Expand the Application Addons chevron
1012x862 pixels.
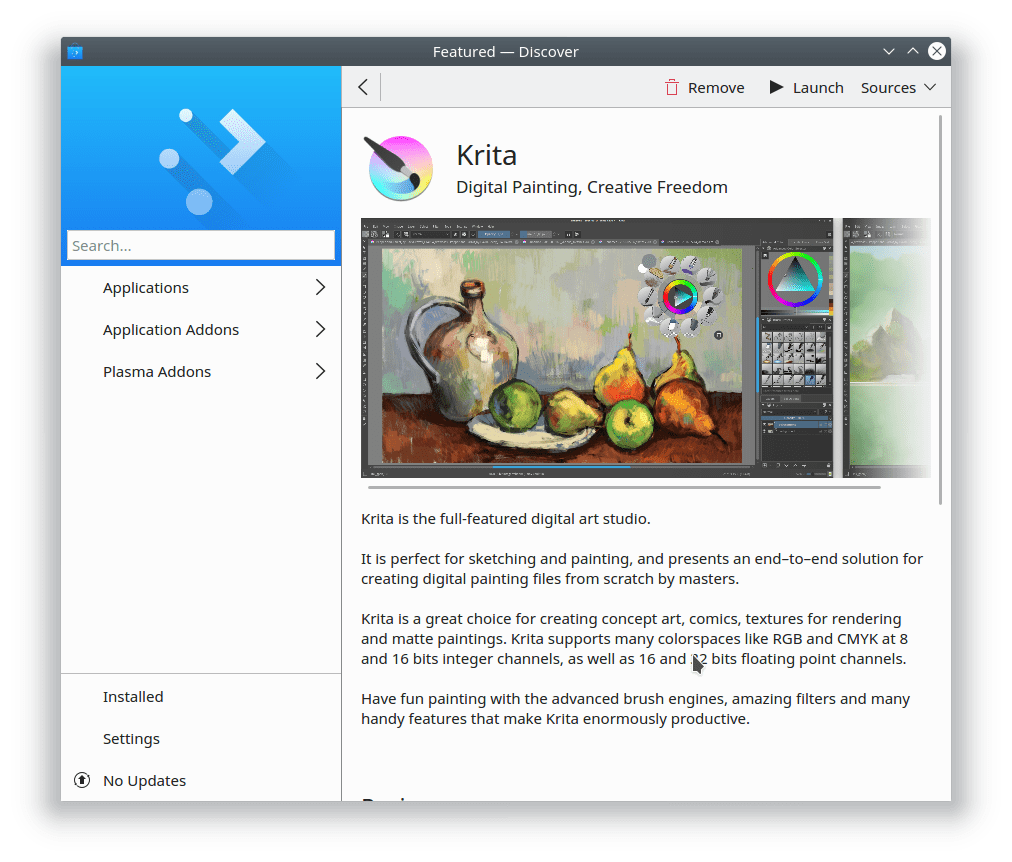pos(320,330)
